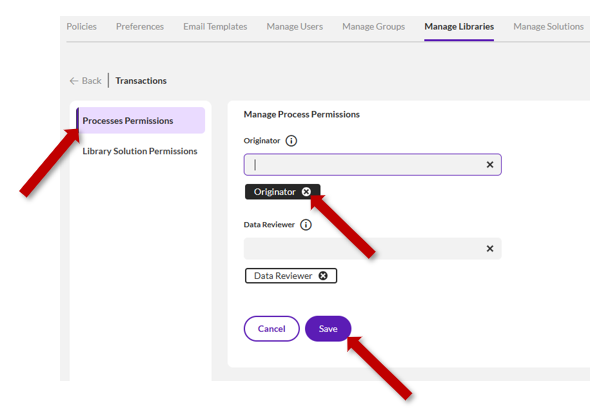The height and width of the screenshot is (420, 610).
Task: Select the Manage Groups tab
Action: point(373,27)
